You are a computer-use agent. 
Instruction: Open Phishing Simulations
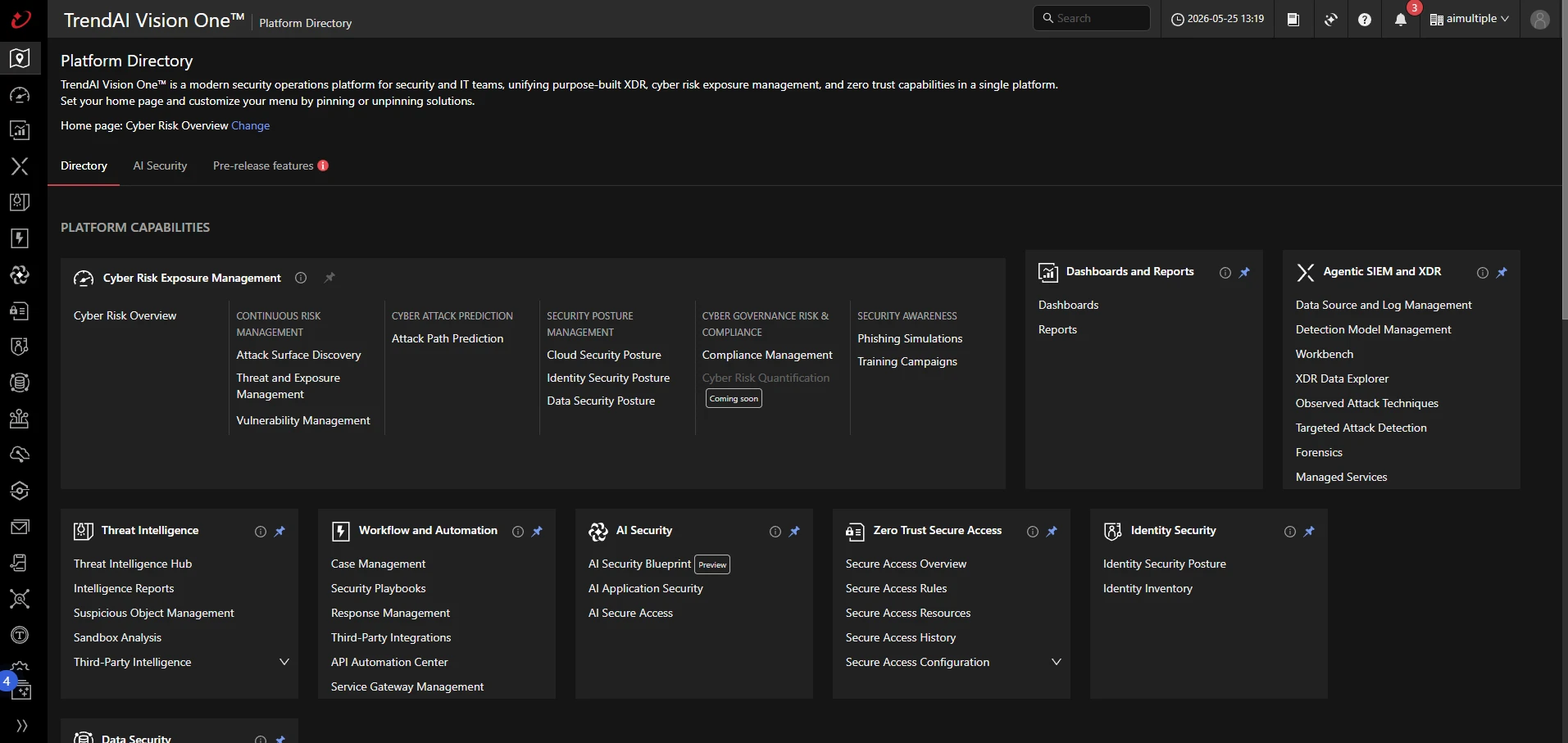coord(910,338)
